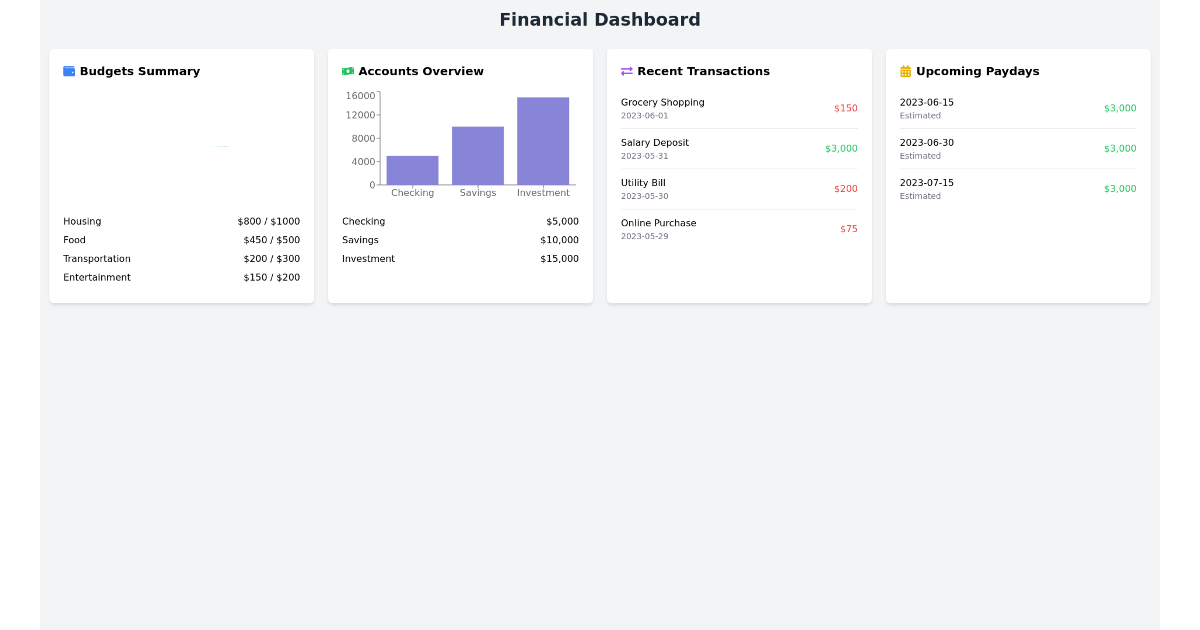Click the Utility Bill transaction row
Viewport: 1200px width, 630px height.
738,188
